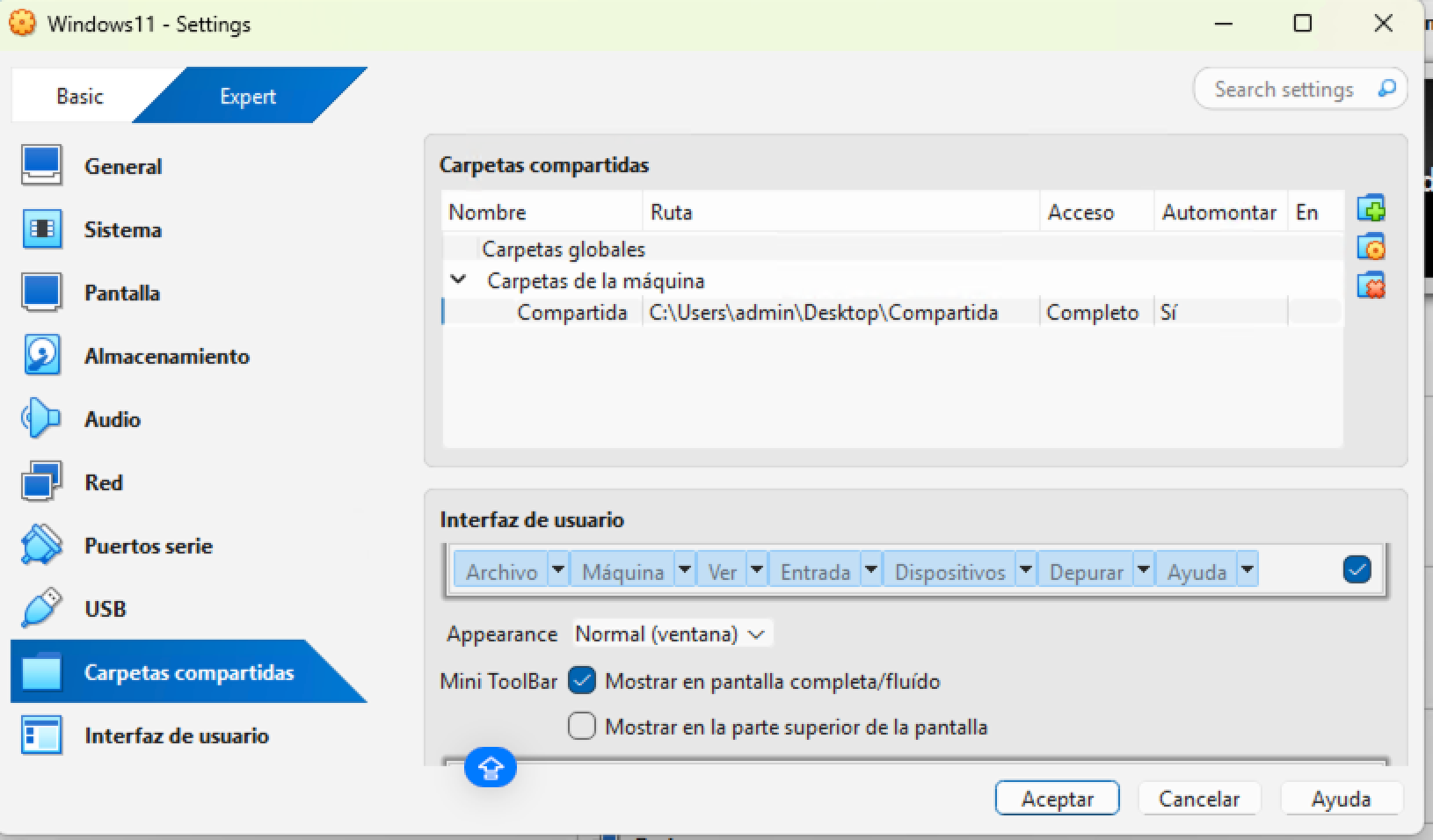Check Mostrar en la parte superior de la pantalla

(581, 727)
